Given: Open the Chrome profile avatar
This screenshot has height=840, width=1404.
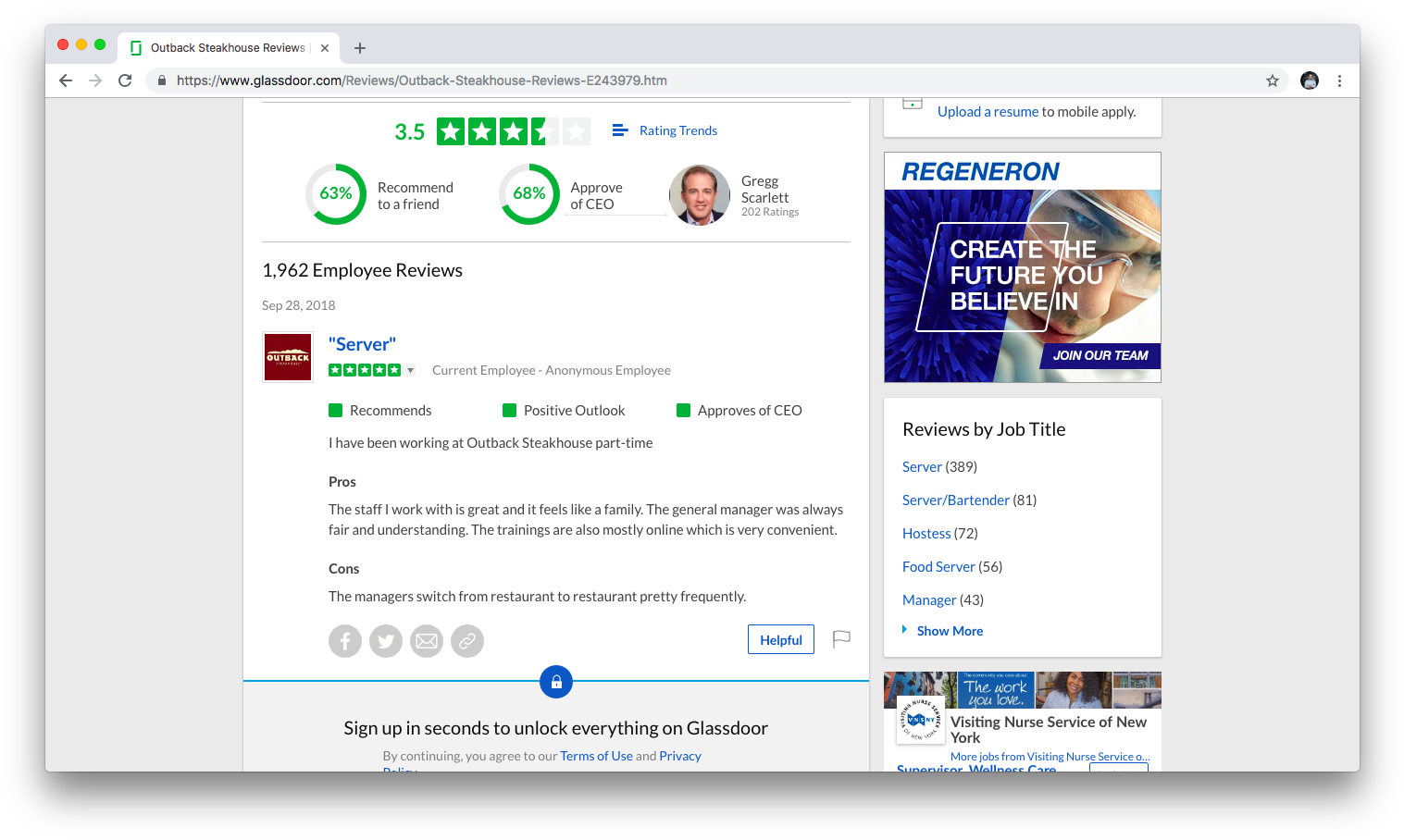Looking at the screenshot, I should (x=1310, y=80).
